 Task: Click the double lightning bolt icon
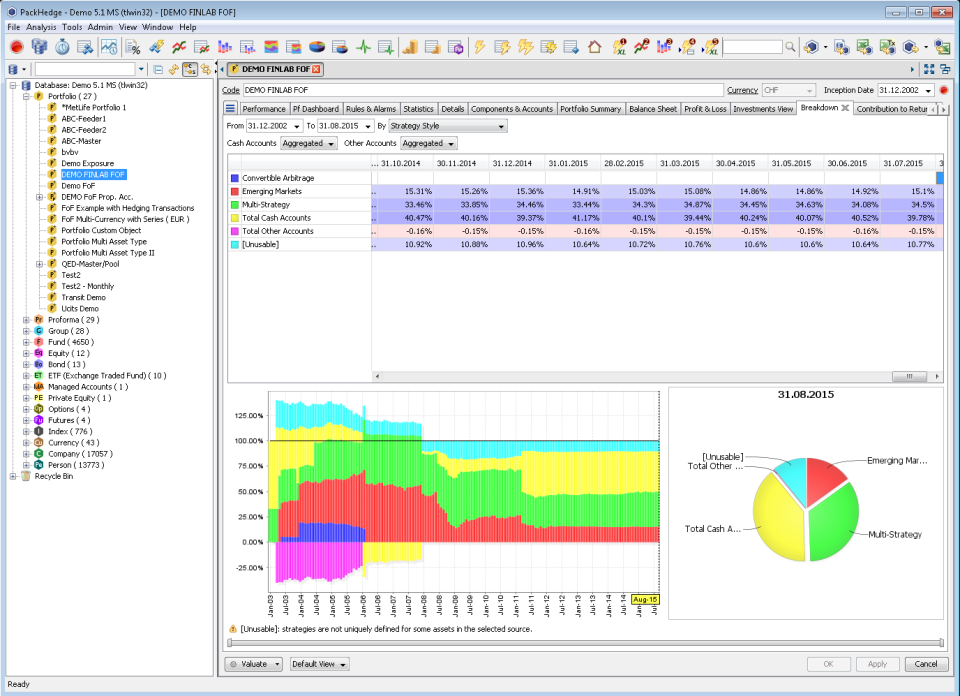click(x=525, y=47)
